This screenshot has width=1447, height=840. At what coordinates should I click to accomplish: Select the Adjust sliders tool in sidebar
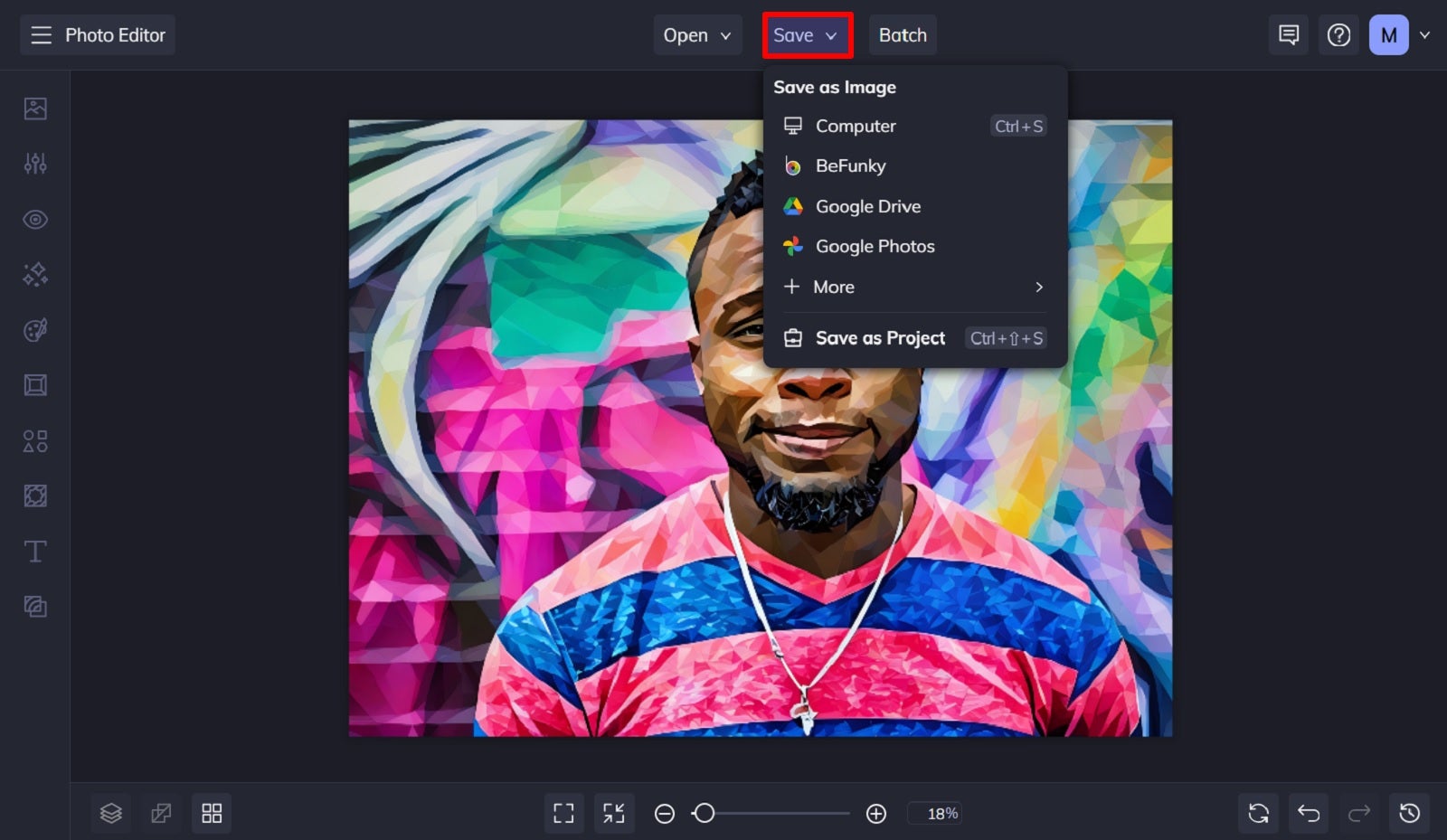pyautogui.click(x=35, y=164)
